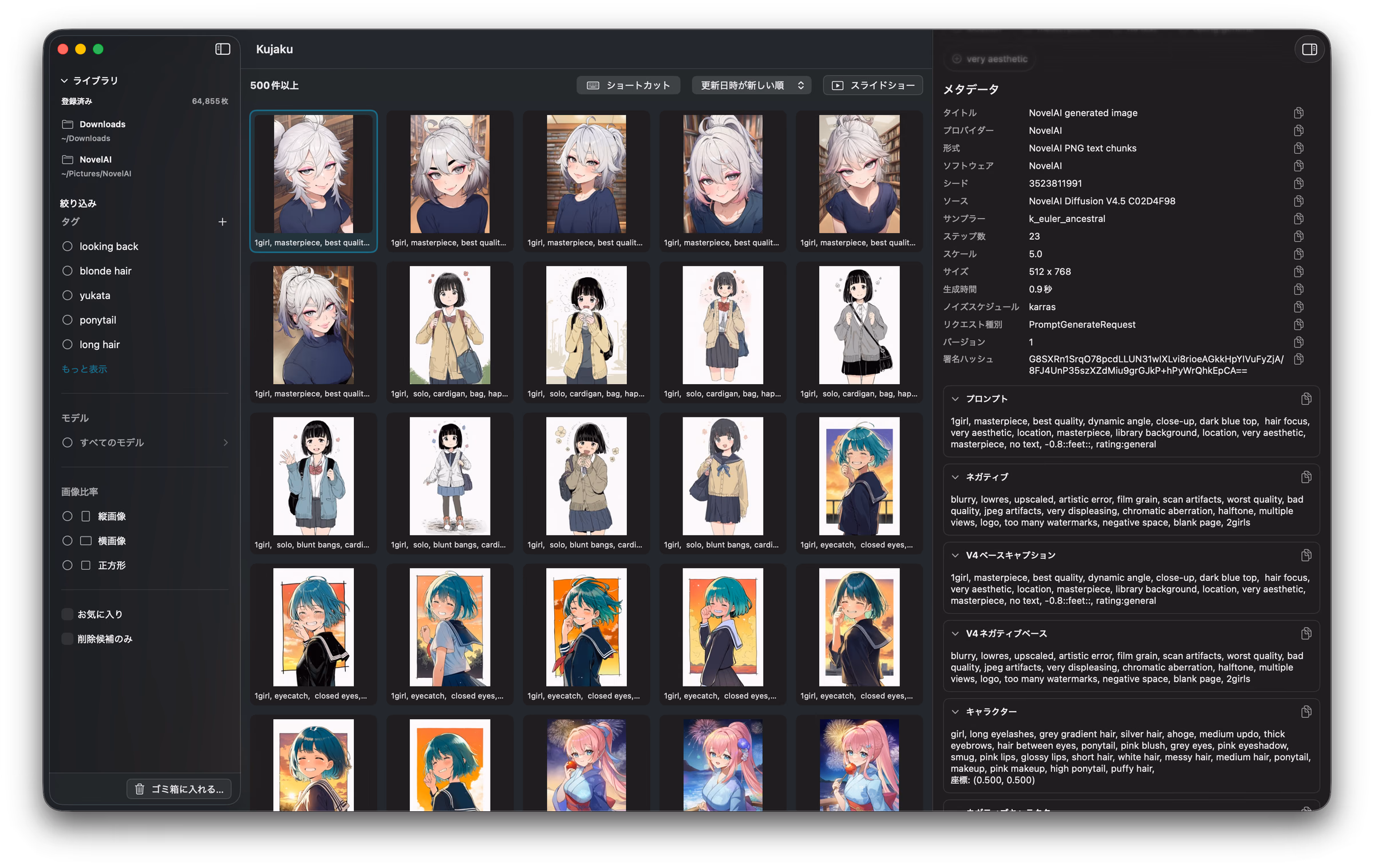Copy the サイズ 512 x 768 value
This screenshot has width=1374, height=868.
tap(1298, 271)
